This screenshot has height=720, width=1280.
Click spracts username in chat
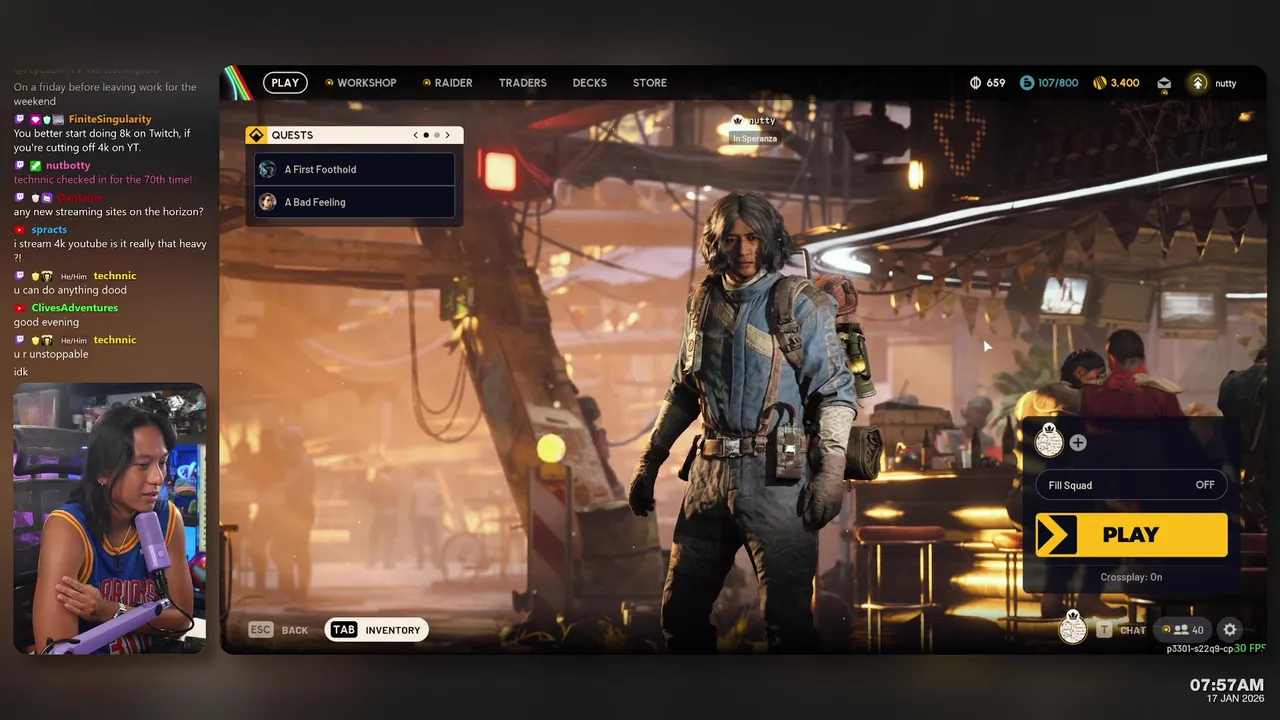[x=49, y=230]
